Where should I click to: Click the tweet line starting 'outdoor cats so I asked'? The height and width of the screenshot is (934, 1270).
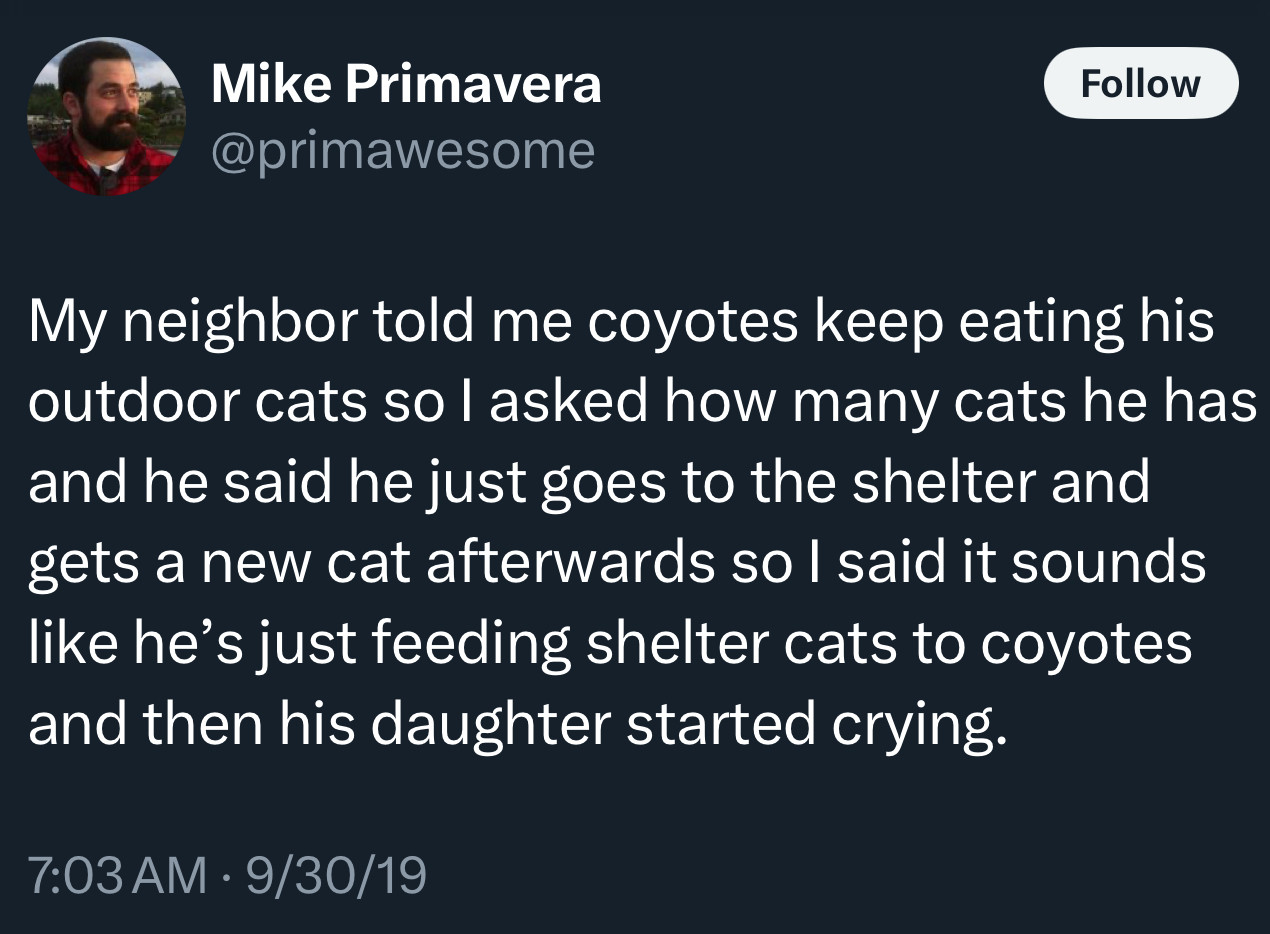[642, 402]
